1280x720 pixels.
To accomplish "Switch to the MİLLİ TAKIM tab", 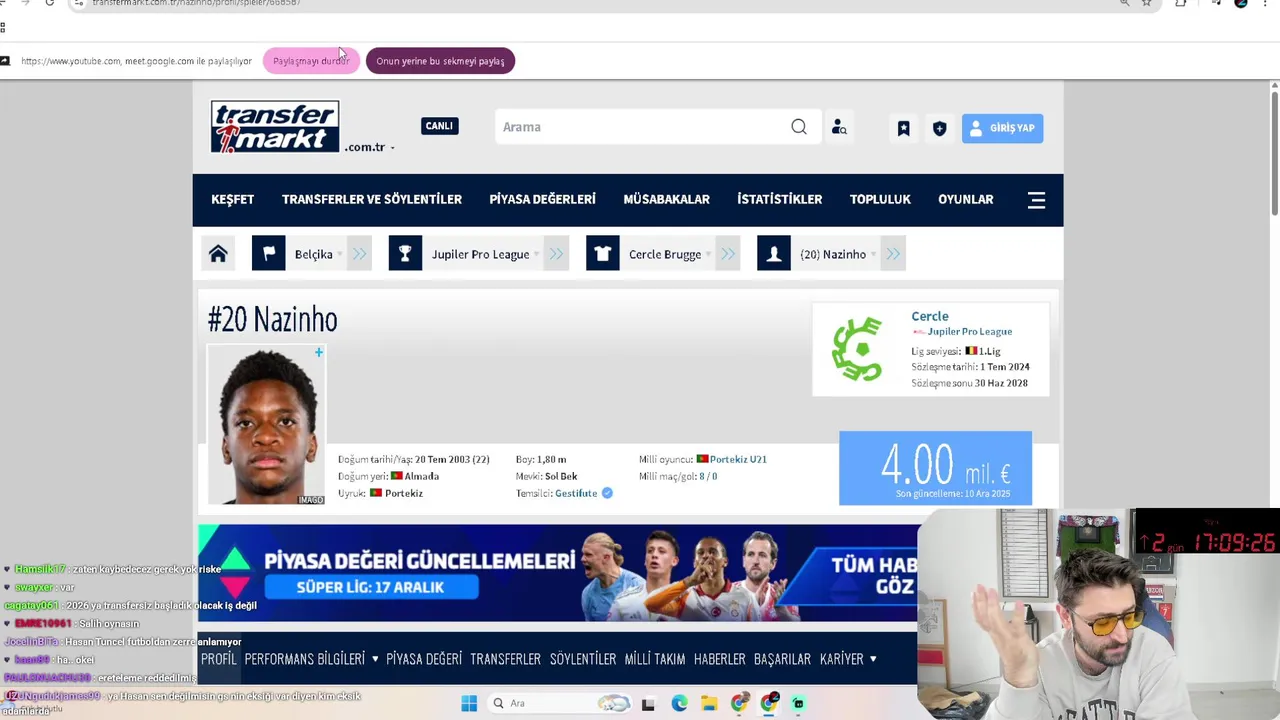I will point(655,659).
